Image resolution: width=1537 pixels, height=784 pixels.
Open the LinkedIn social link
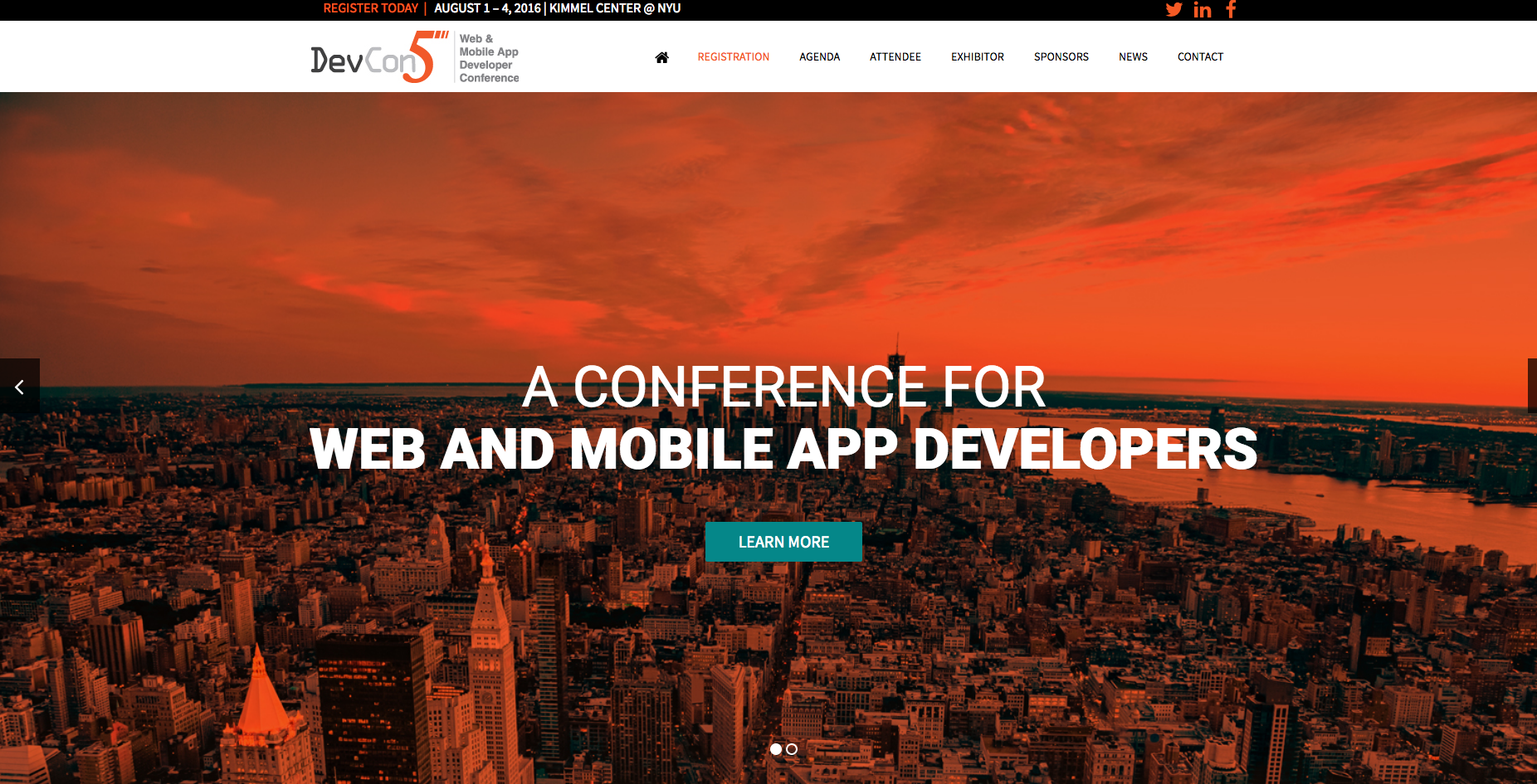pos(1202,10)
